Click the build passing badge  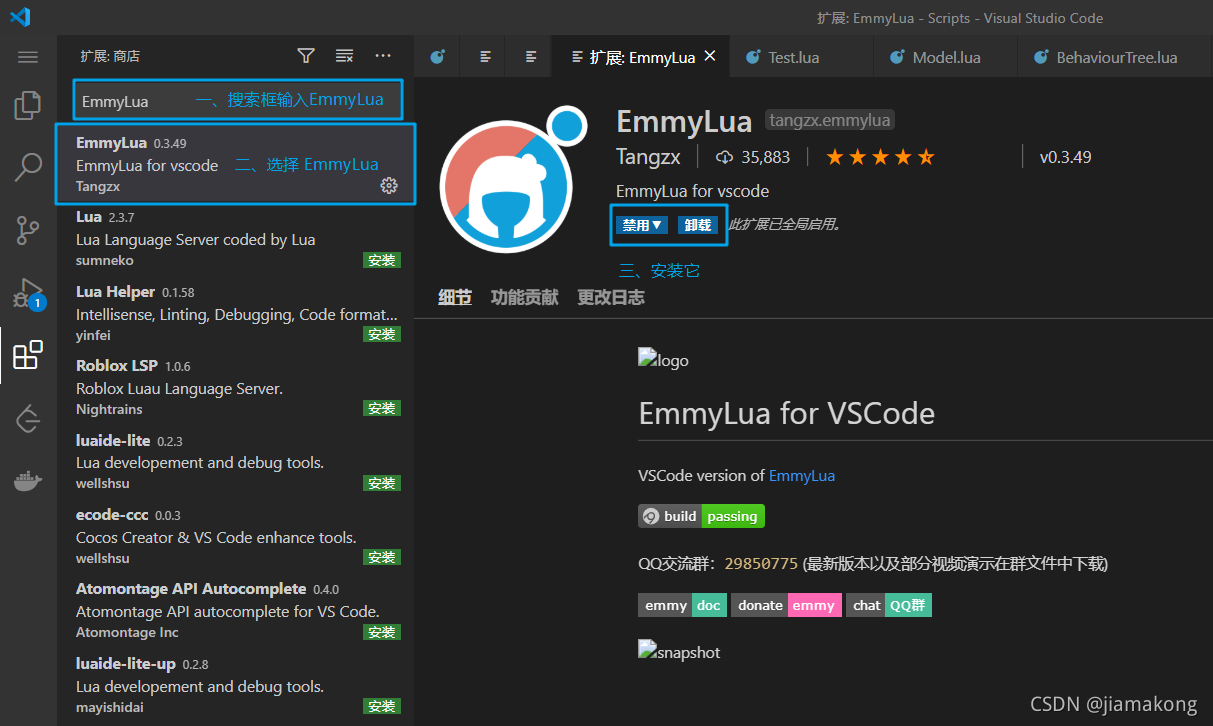[702, 516]
